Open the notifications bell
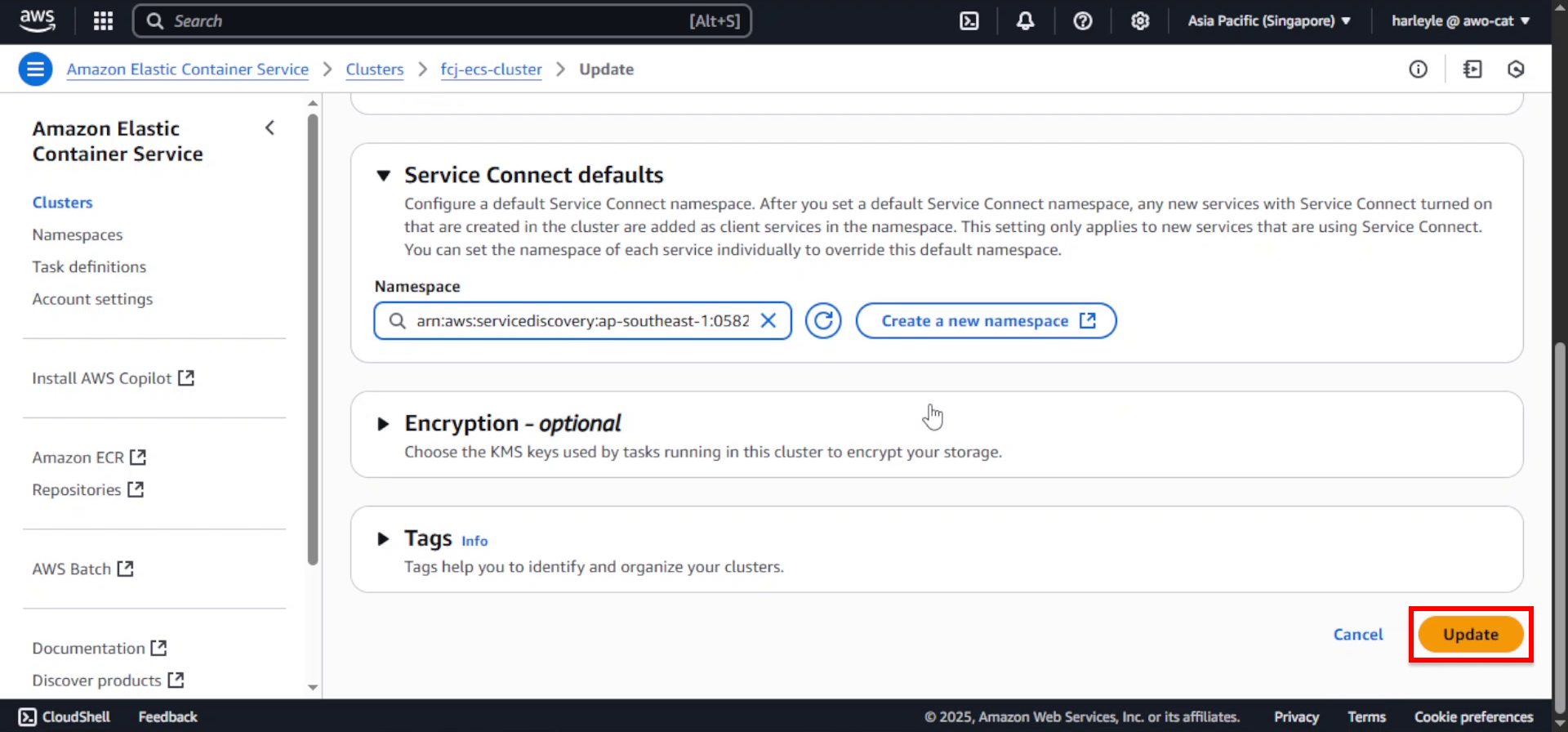 point(1025,21)
